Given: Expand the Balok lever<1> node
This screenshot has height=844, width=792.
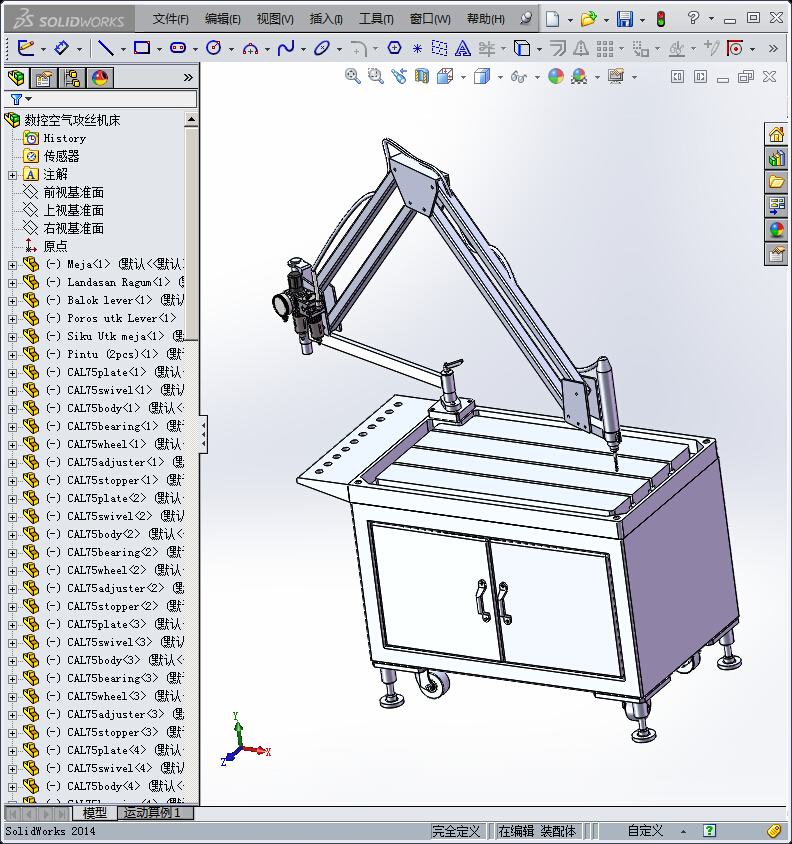Looking at the screenshot, I should [x=12, y=301].
